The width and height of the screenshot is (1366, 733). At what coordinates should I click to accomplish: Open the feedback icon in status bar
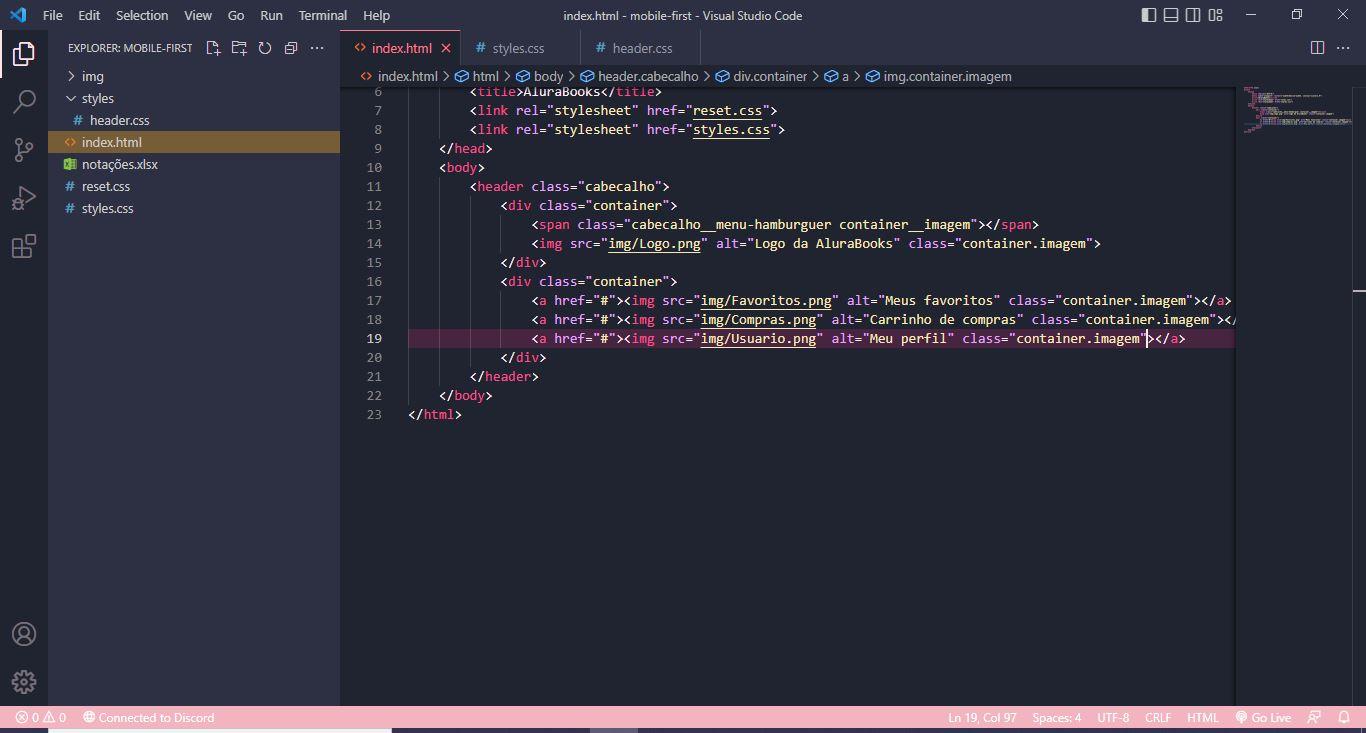click(1315, 718)
